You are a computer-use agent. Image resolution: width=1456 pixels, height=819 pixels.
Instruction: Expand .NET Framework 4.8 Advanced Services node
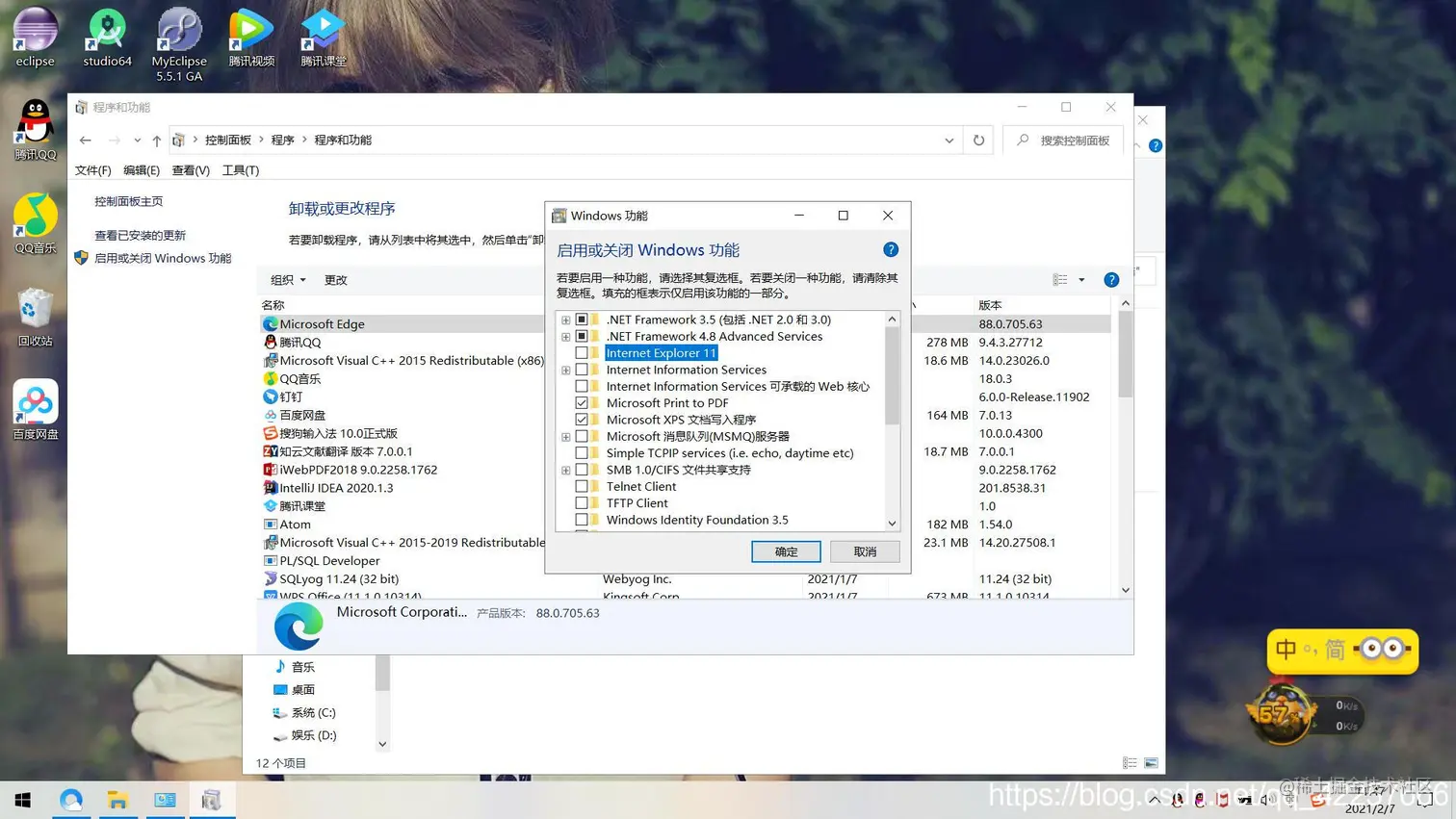pos(566,337)
